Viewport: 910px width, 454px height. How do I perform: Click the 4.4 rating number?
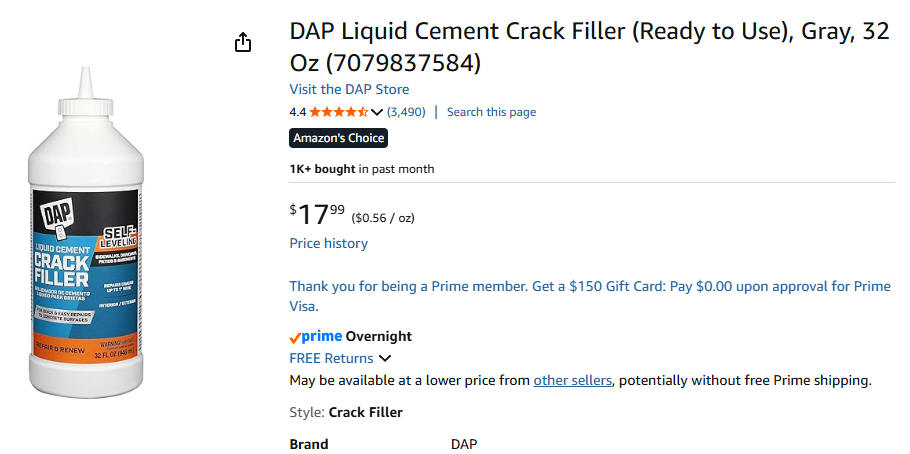tap(297, 112)
